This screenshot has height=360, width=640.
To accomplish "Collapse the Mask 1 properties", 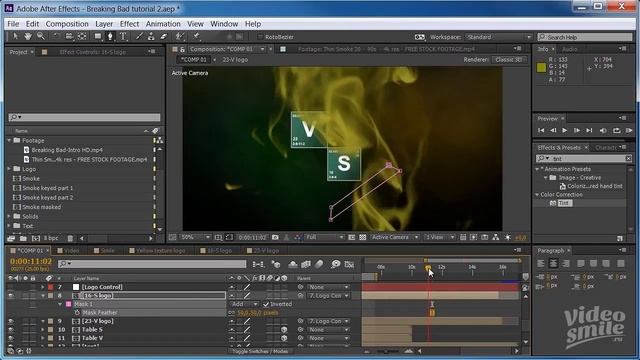I will (60, 304).
